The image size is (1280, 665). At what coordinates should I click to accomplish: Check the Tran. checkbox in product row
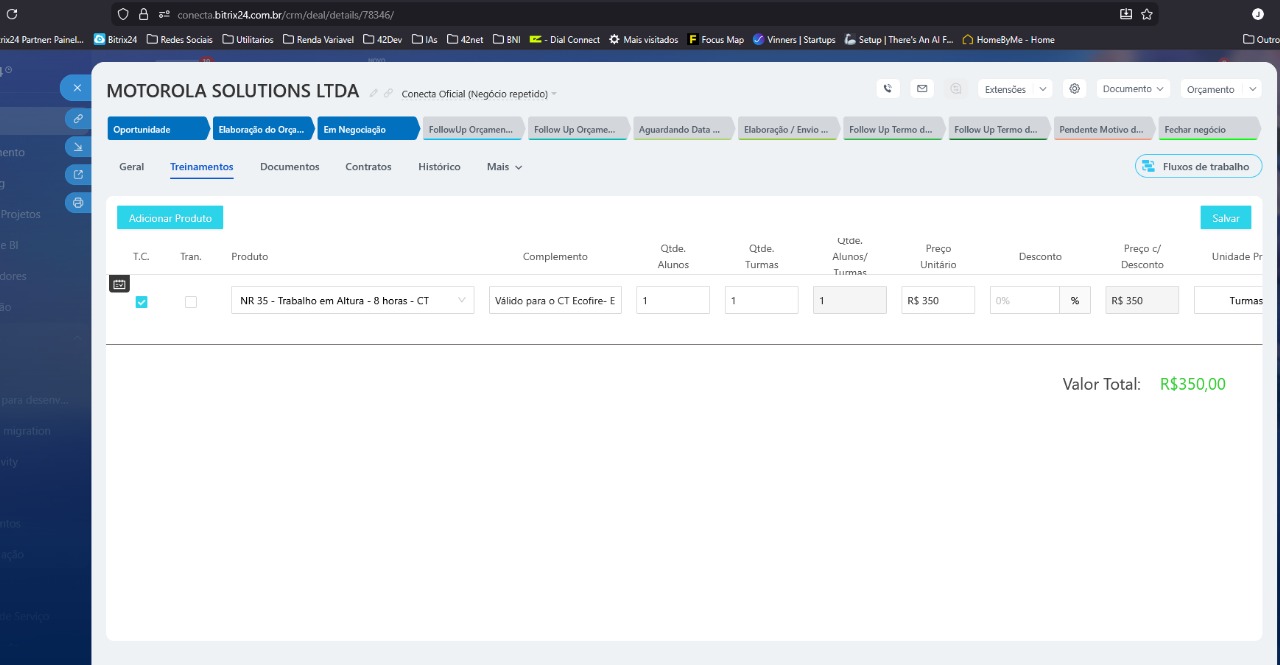point(191,302)
